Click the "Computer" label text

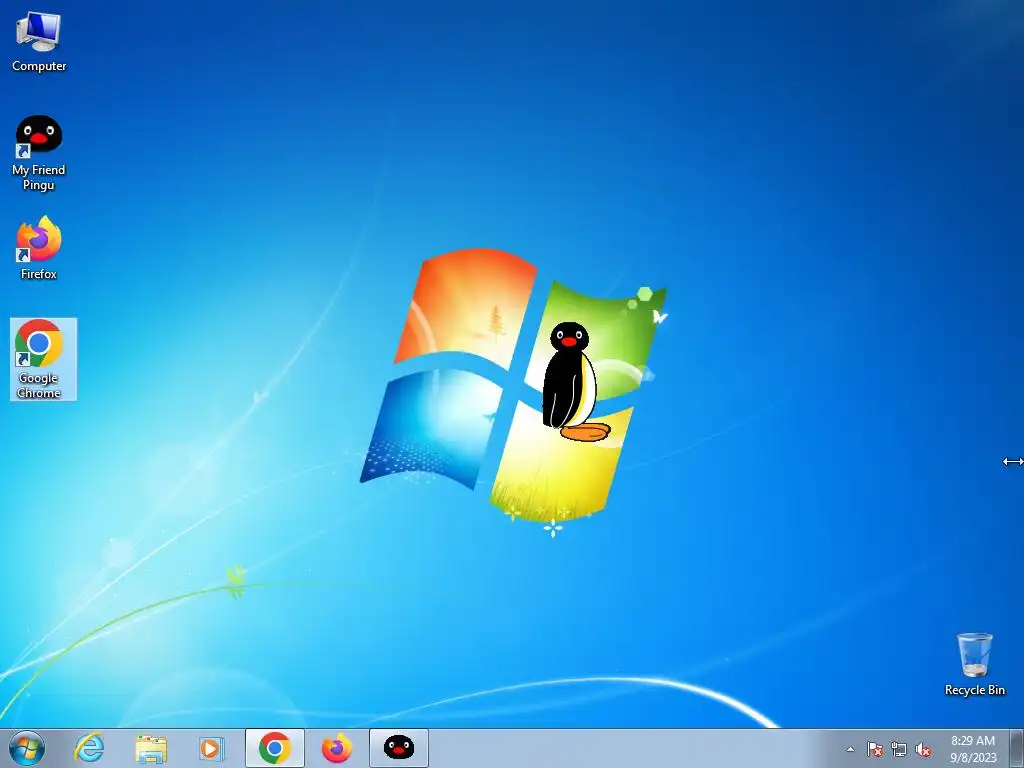click(x=39, y=66)
